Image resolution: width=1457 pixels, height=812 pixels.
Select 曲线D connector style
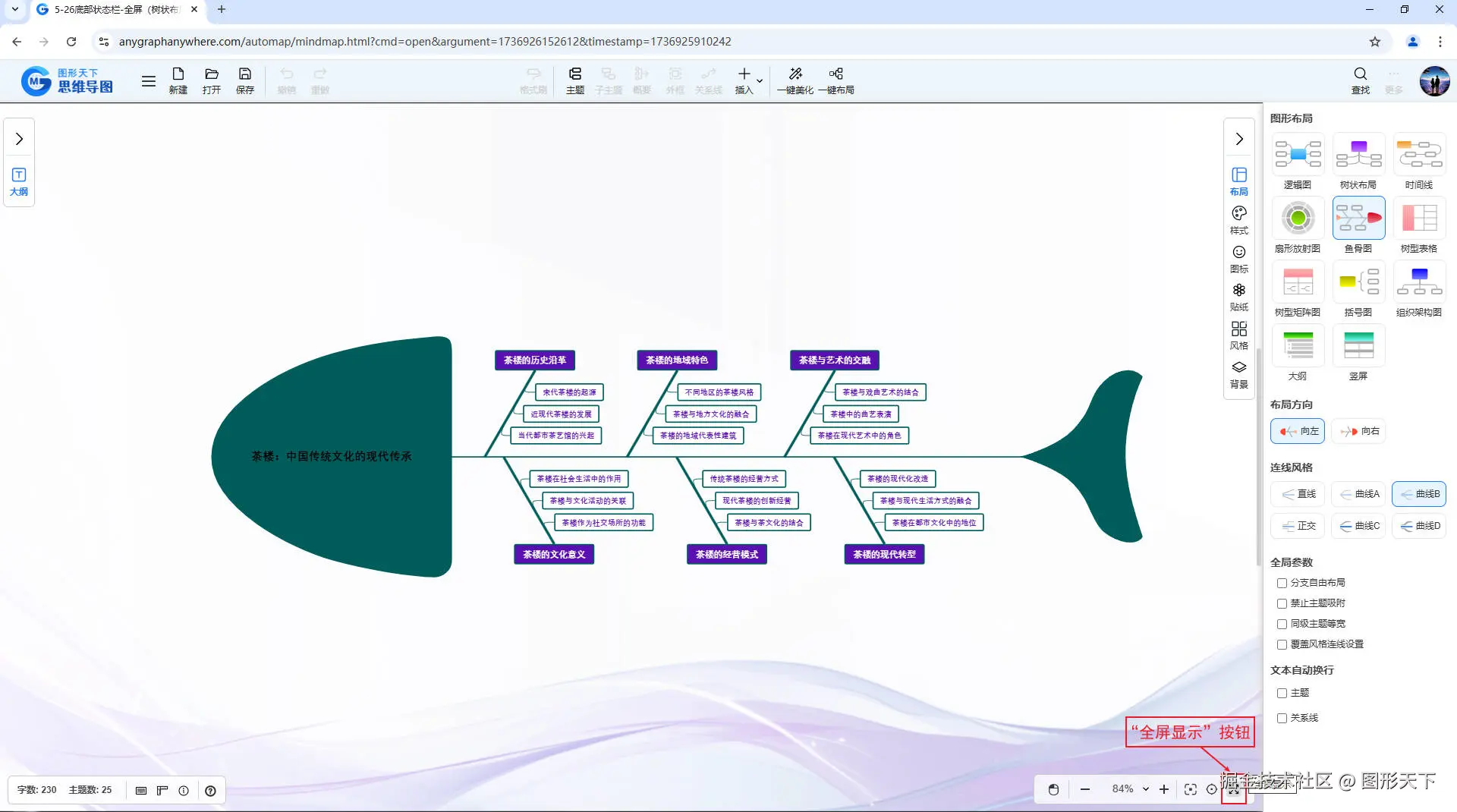click(x=1419, y=526)
